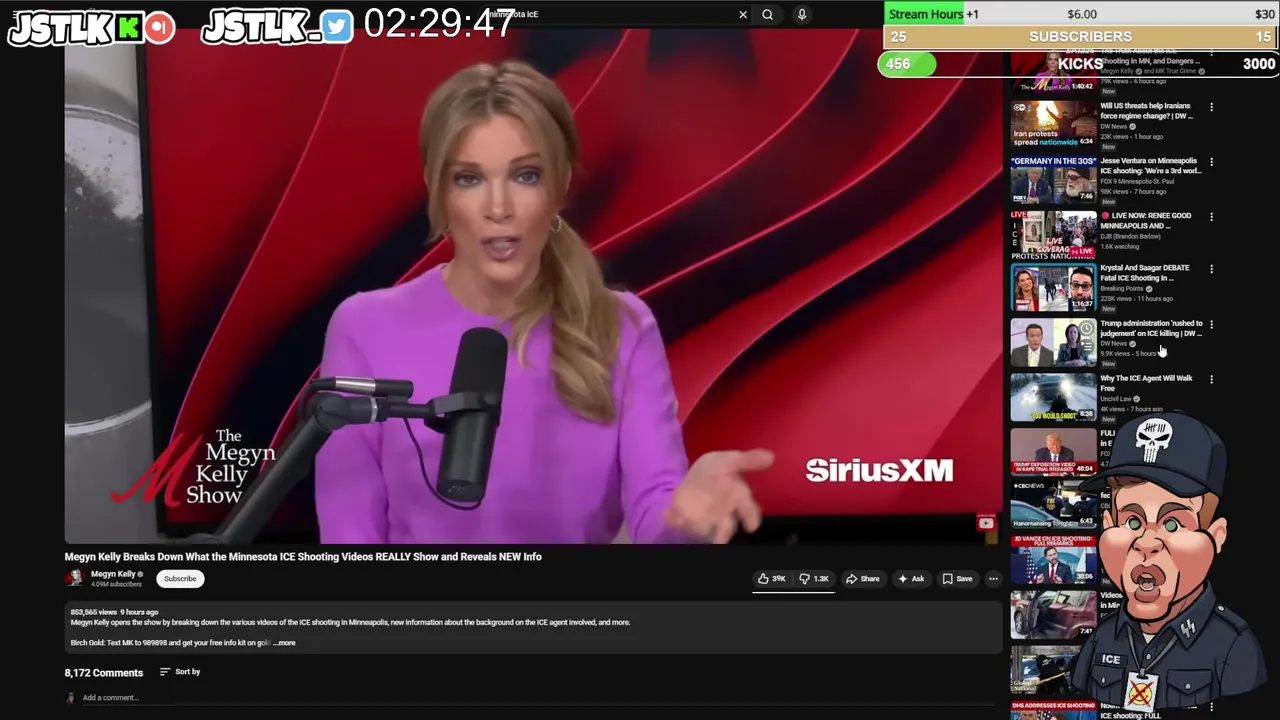Open 'Germany in the 30s' thumbnail
Viewport: 1280px width, 720px height.
pos(1053,179)
